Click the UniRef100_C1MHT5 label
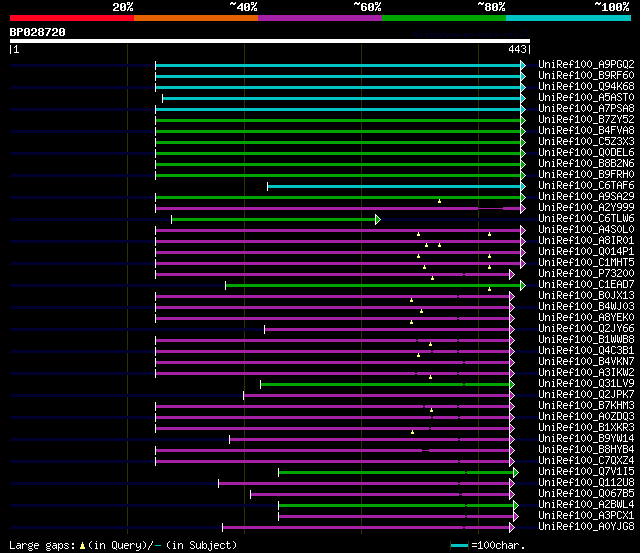This screenshot has height=553, width=640. [x=586, y=263]
